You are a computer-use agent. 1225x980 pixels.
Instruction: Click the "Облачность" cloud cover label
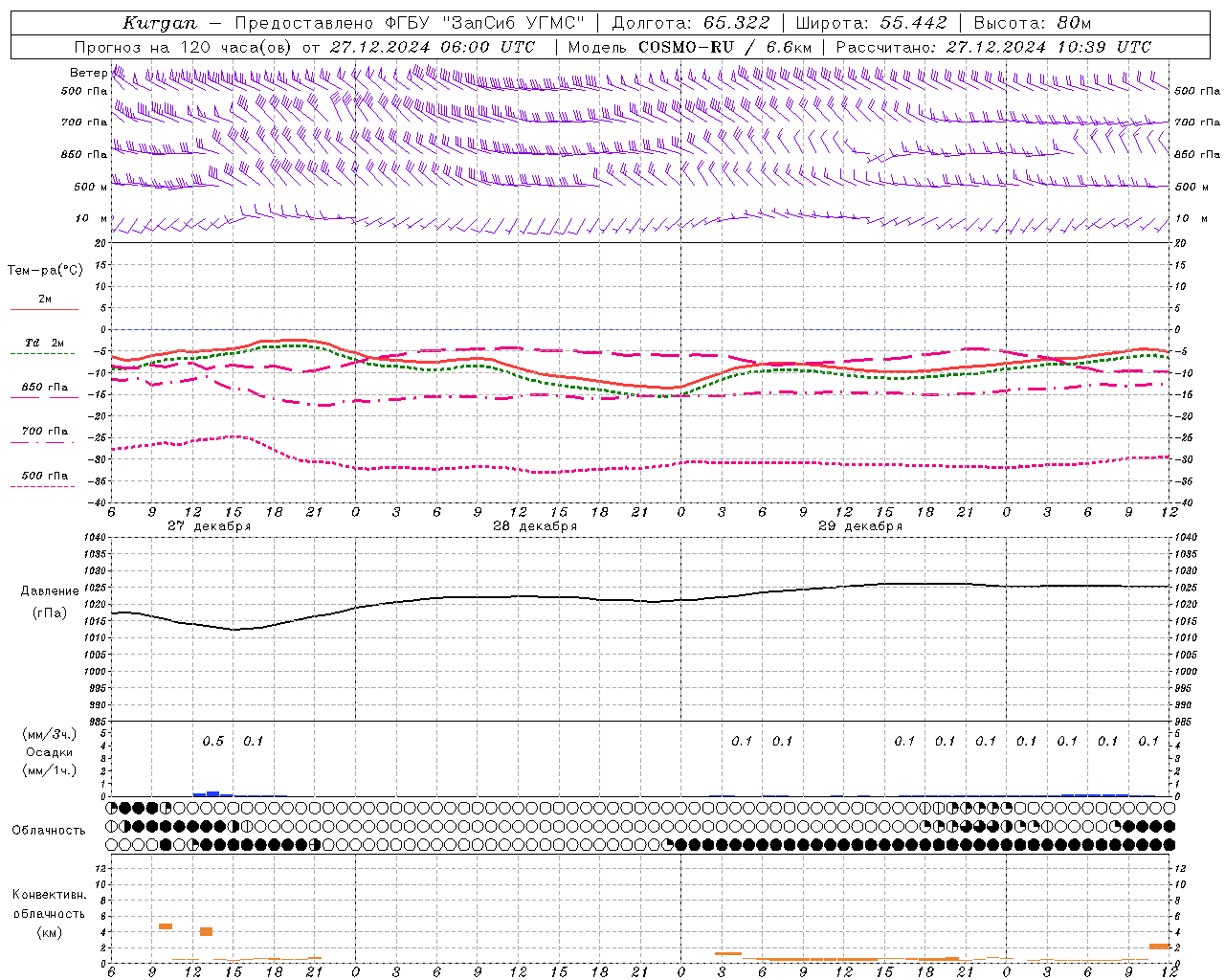[x=49, y=830]
